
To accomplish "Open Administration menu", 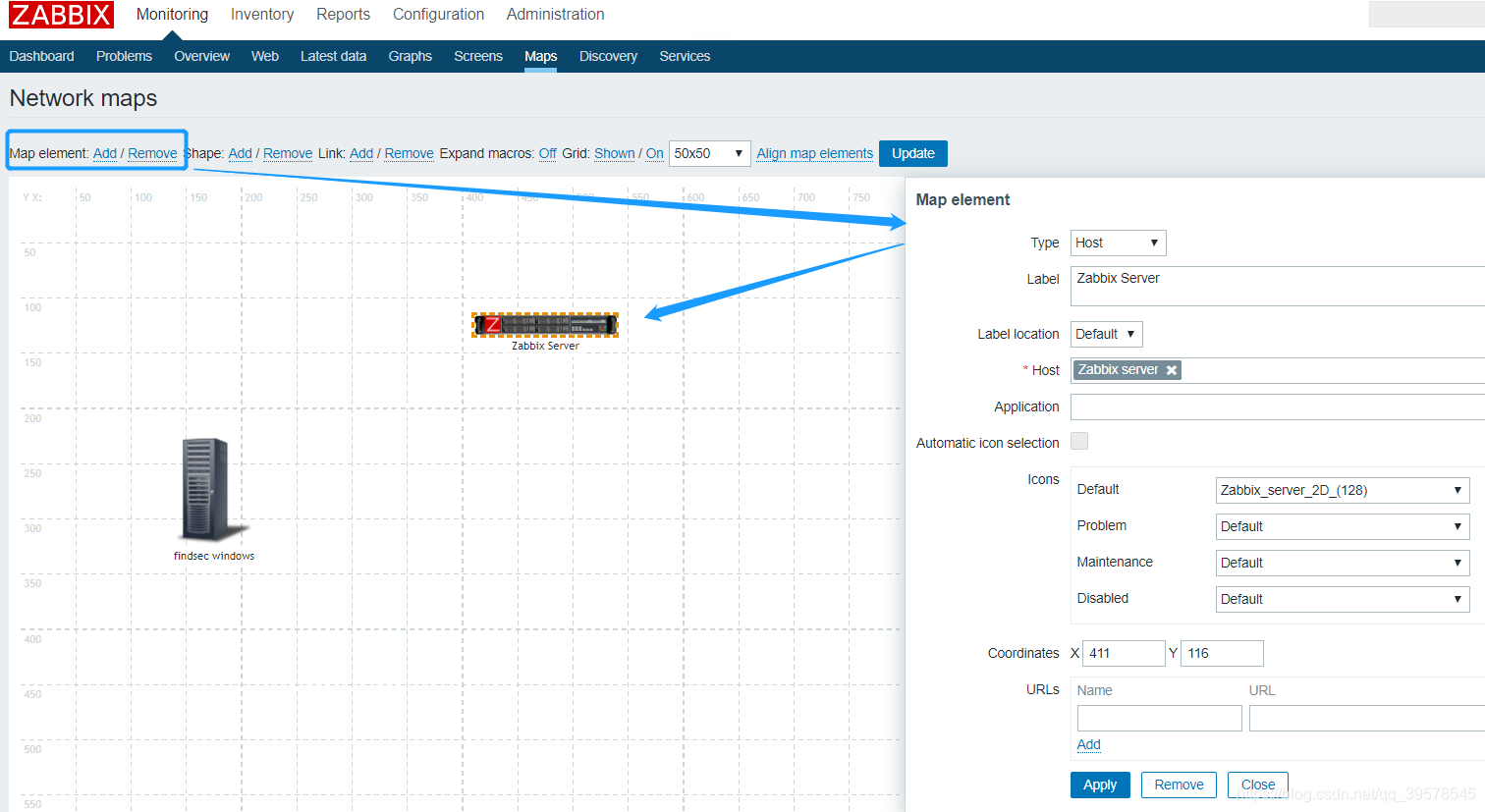I will 555,15.
